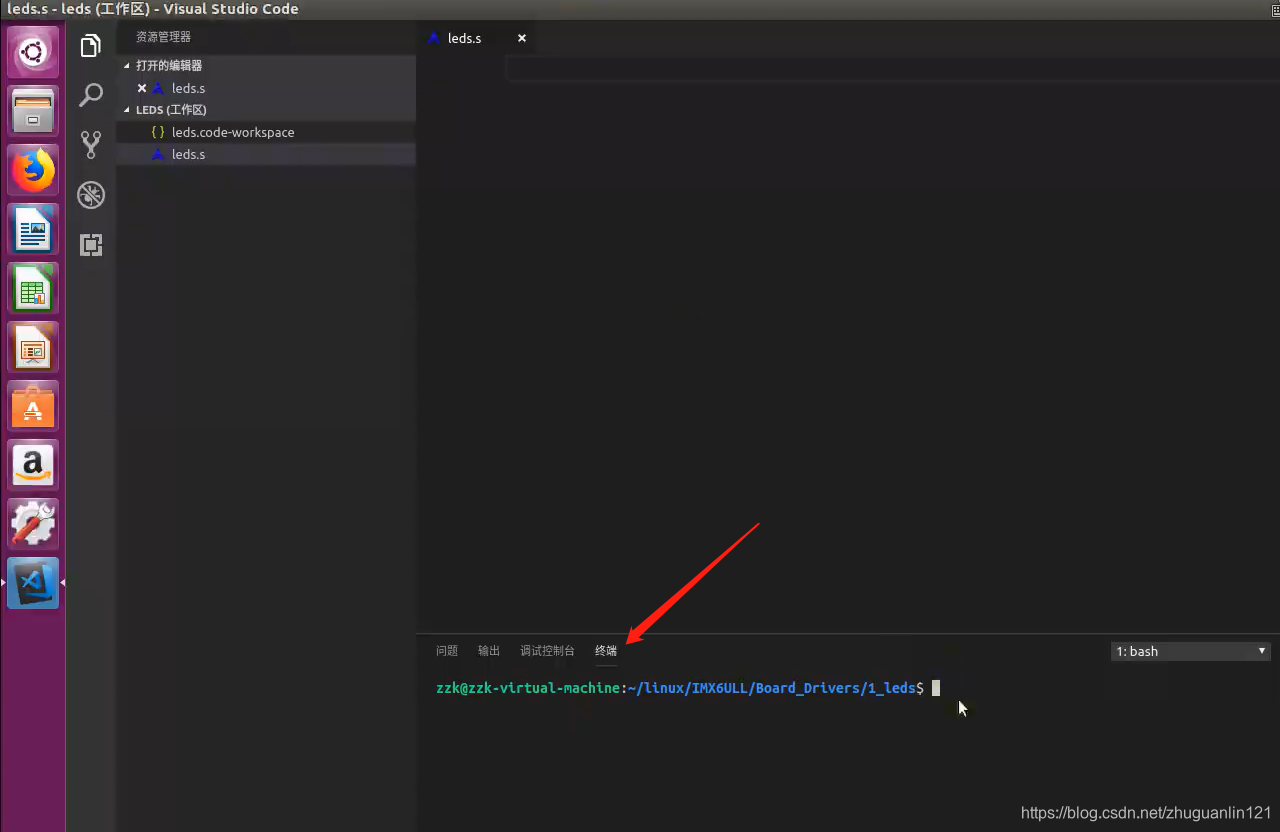Click the 资源管理器 panel title
The height and width of the screenshot is (832, 1280).
pyautogui.click(x=163, y=37)
